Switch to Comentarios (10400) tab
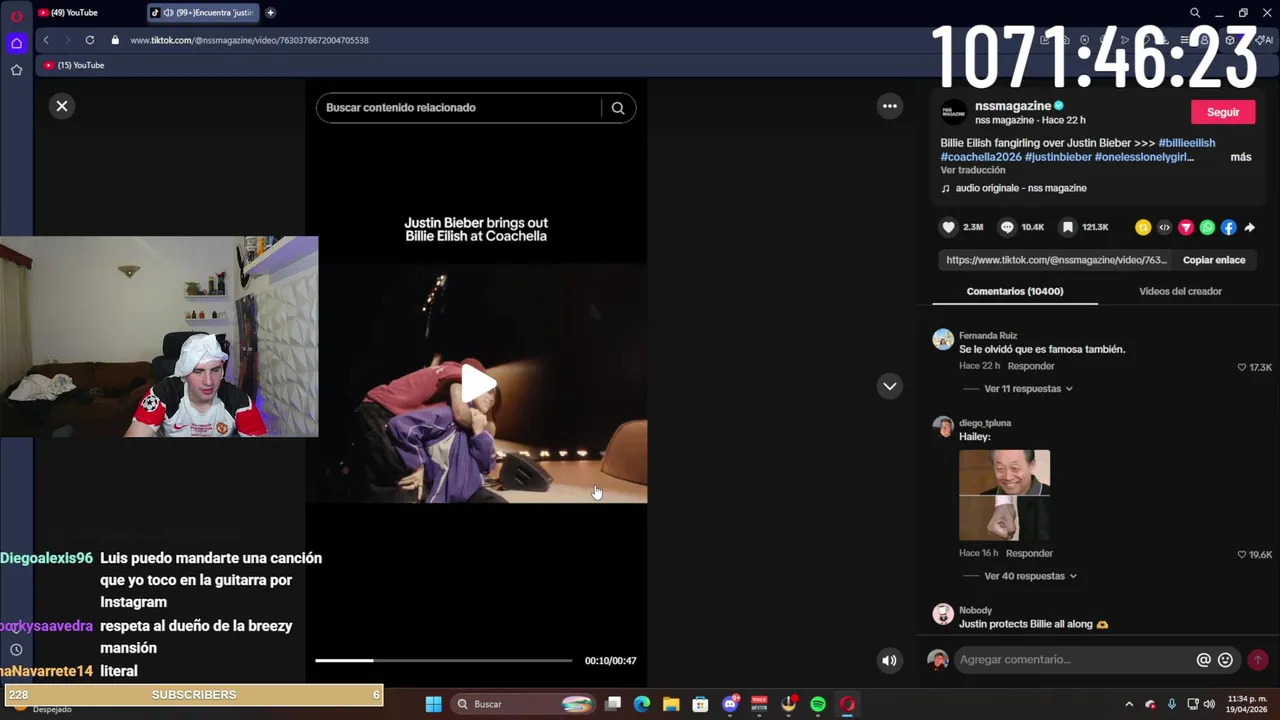The height and width of the screenshot is (720, 1280). pyautogui.click(x=1015, y=291)
